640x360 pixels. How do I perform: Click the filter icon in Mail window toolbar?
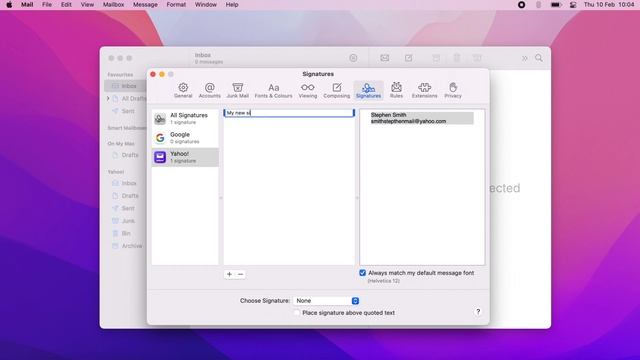tap(353, 58)
